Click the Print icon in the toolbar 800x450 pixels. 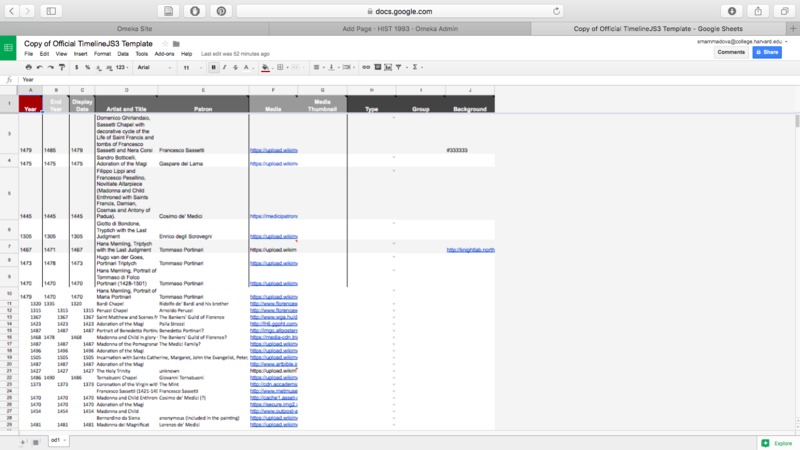click(29, 67)
